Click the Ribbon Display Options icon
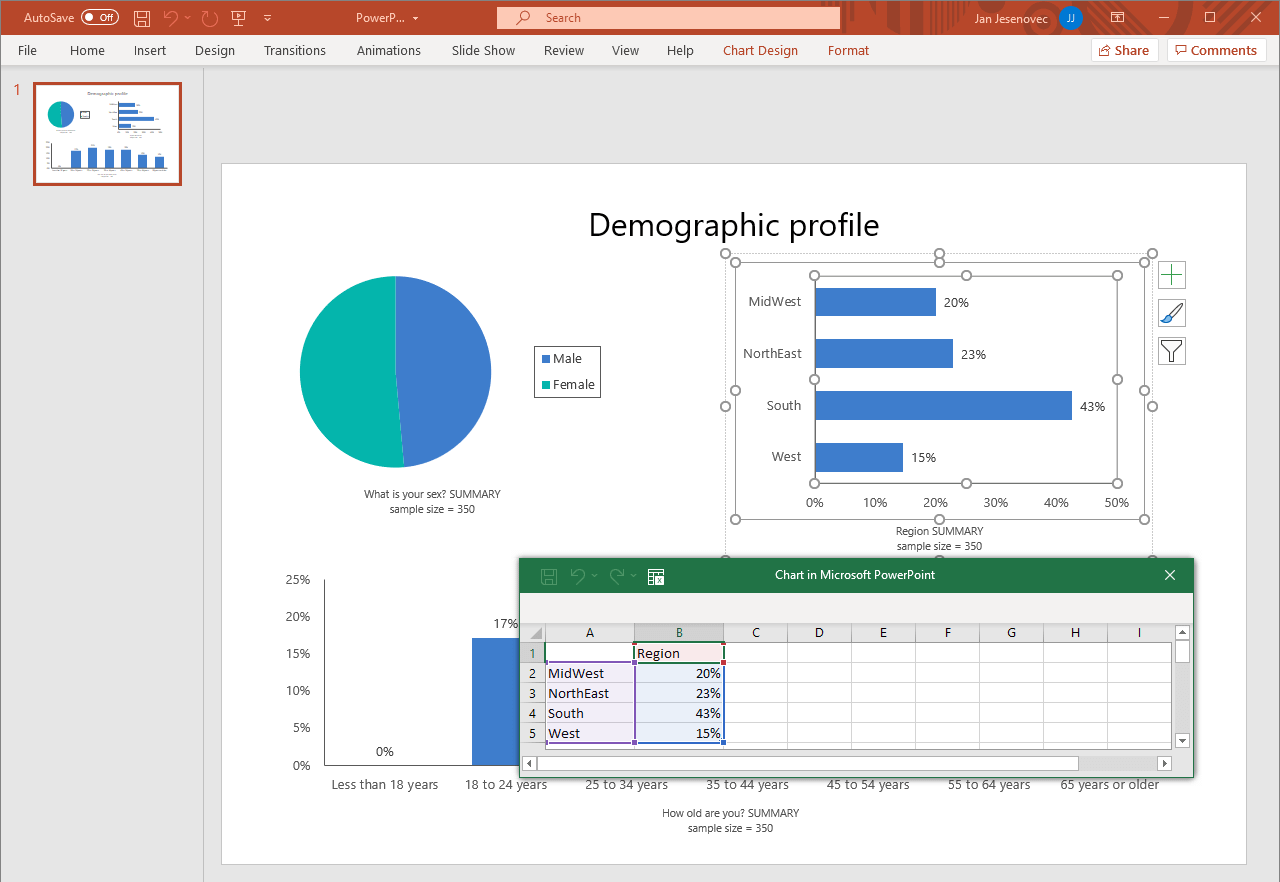The image size is (1280, 882). 1117,18
